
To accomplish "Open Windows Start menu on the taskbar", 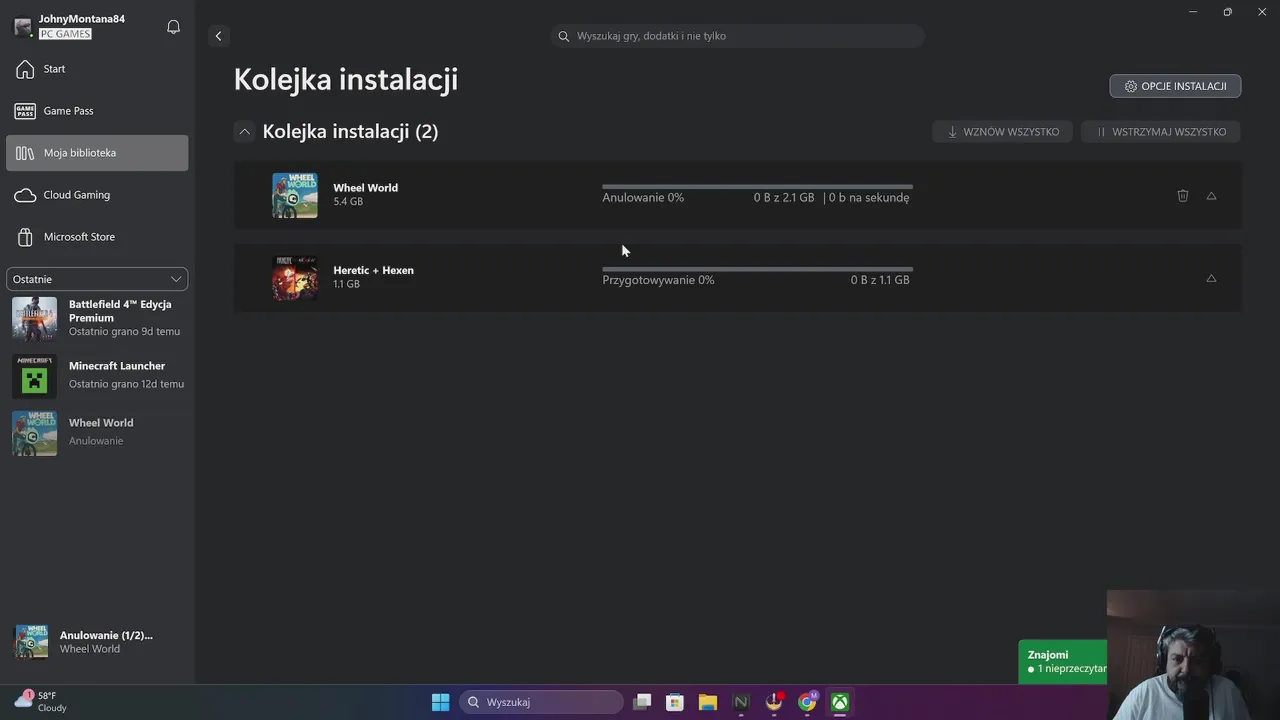I will tap(440, 702).
